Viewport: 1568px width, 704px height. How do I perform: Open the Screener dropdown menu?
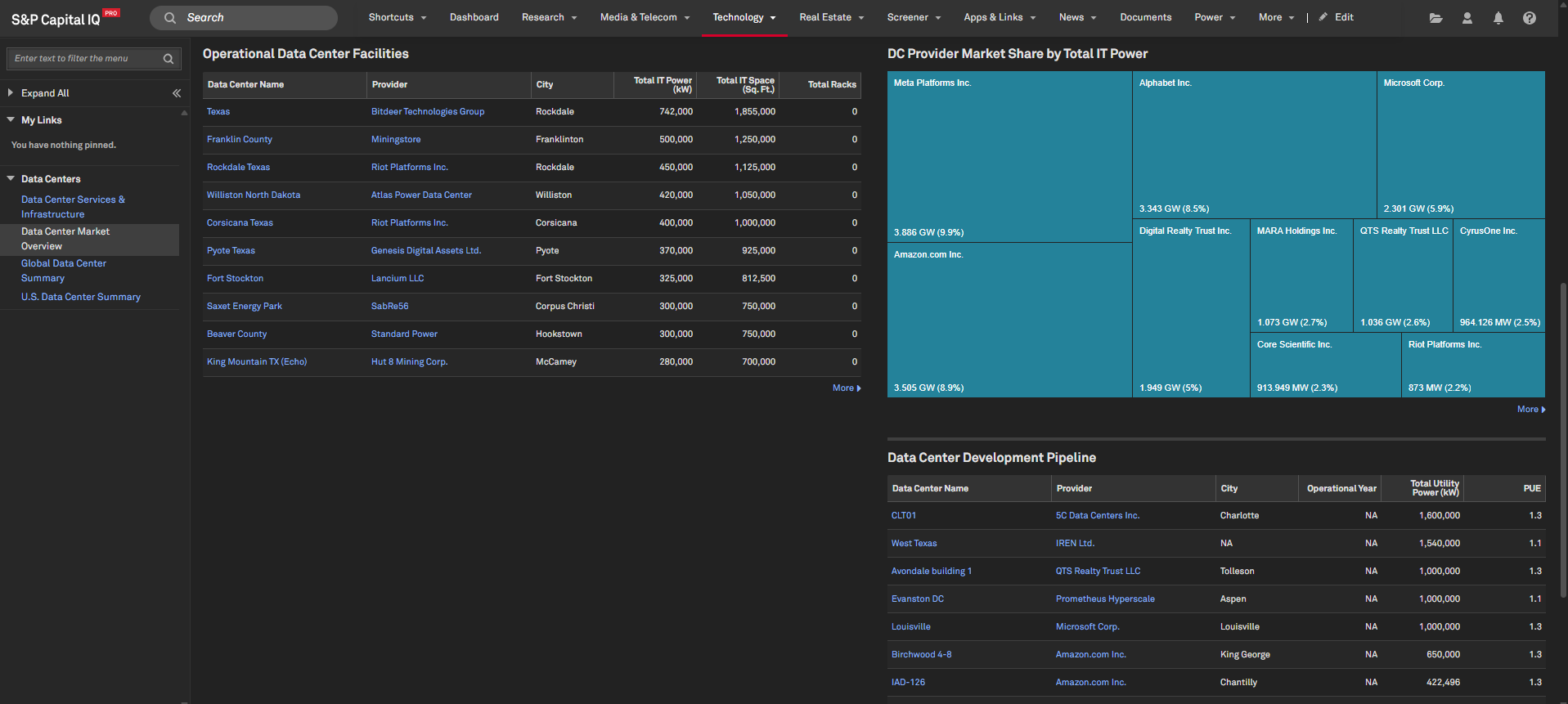[914, 17]
